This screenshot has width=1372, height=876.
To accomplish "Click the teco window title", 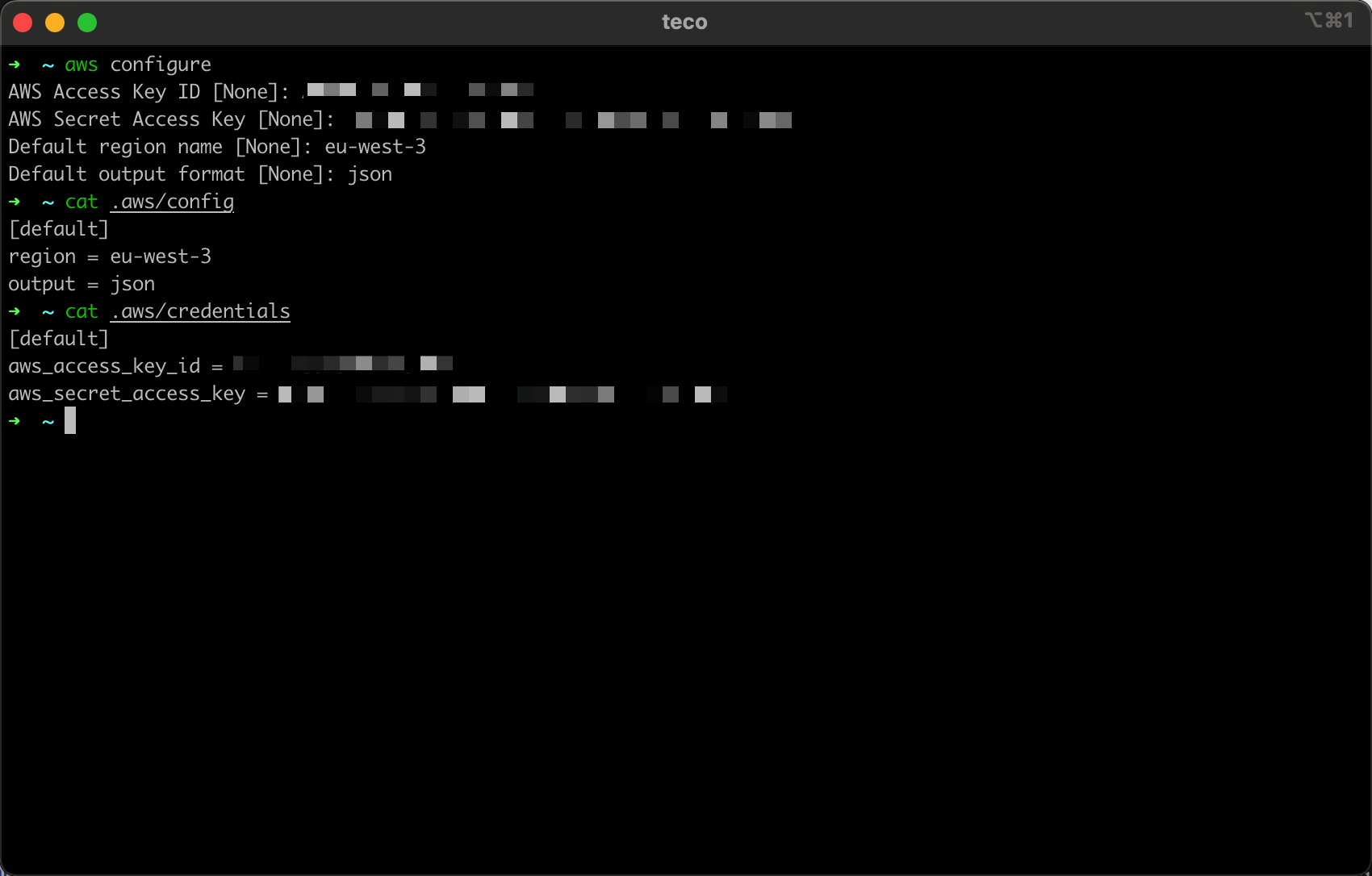I will click(x=684, y=22).
